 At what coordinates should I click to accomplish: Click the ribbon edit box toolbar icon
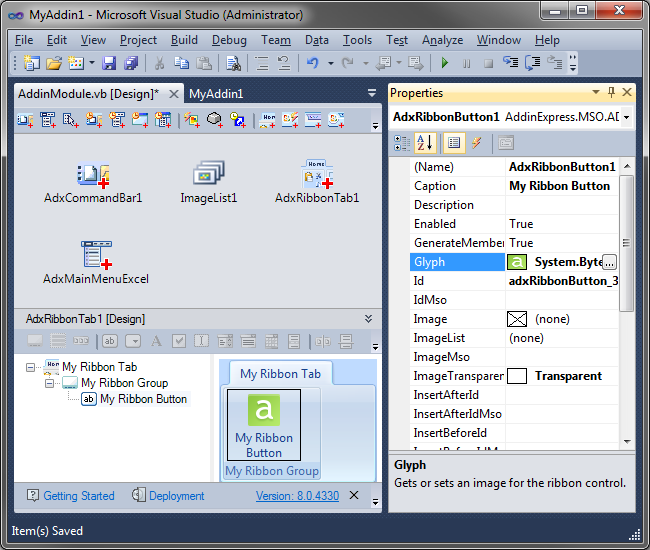[x=201, y=341]
